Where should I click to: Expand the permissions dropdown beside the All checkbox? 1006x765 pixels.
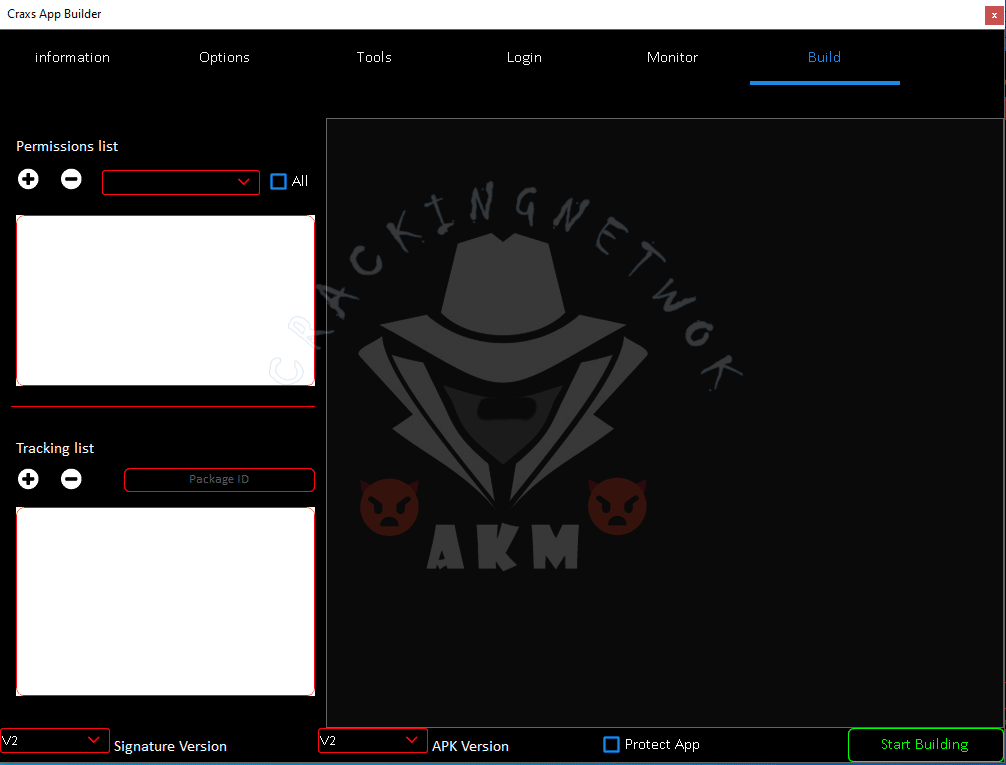[181, 182]
